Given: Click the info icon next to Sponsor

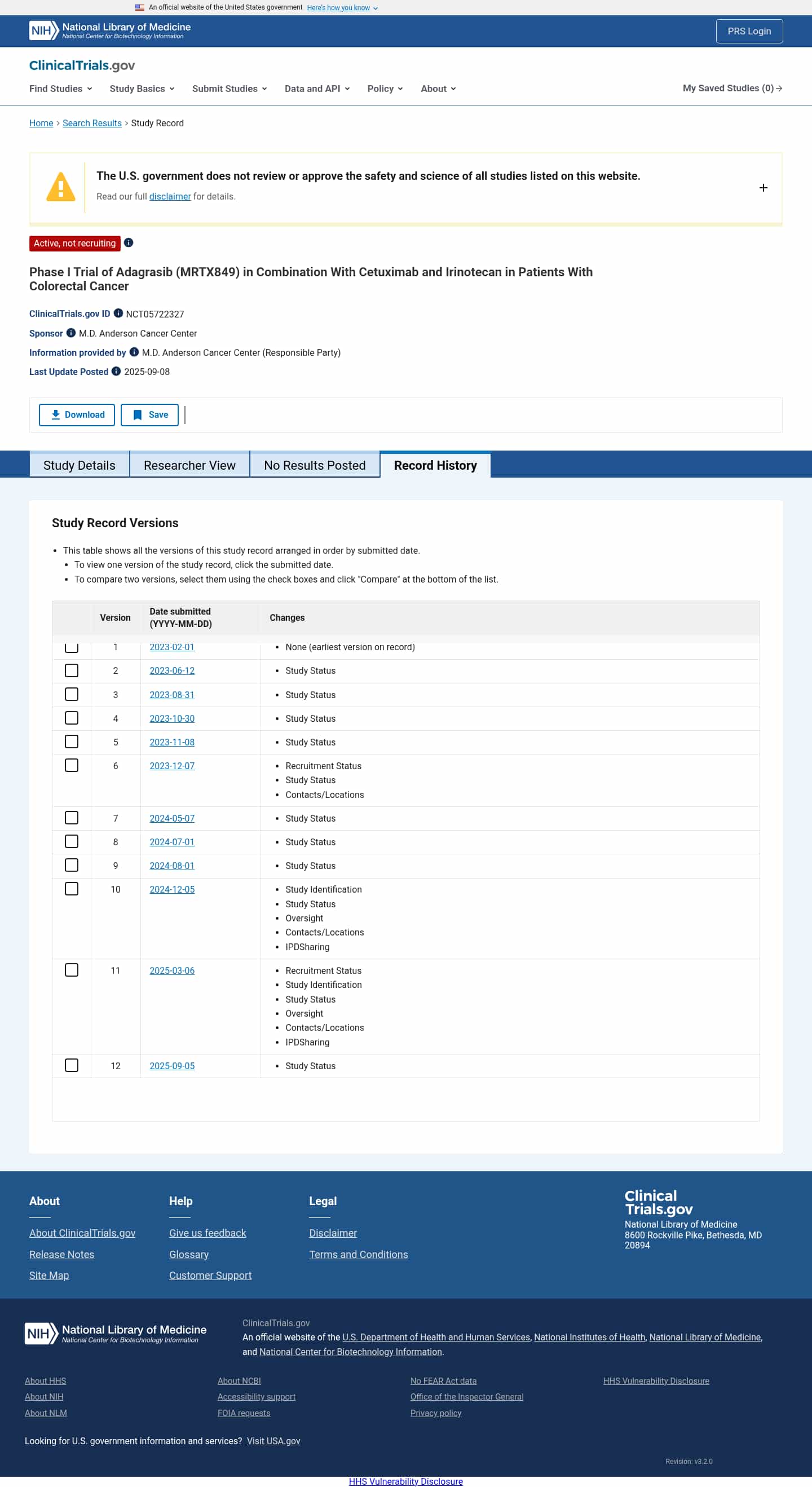Looking at the screenshot, I should click(71, 333).
